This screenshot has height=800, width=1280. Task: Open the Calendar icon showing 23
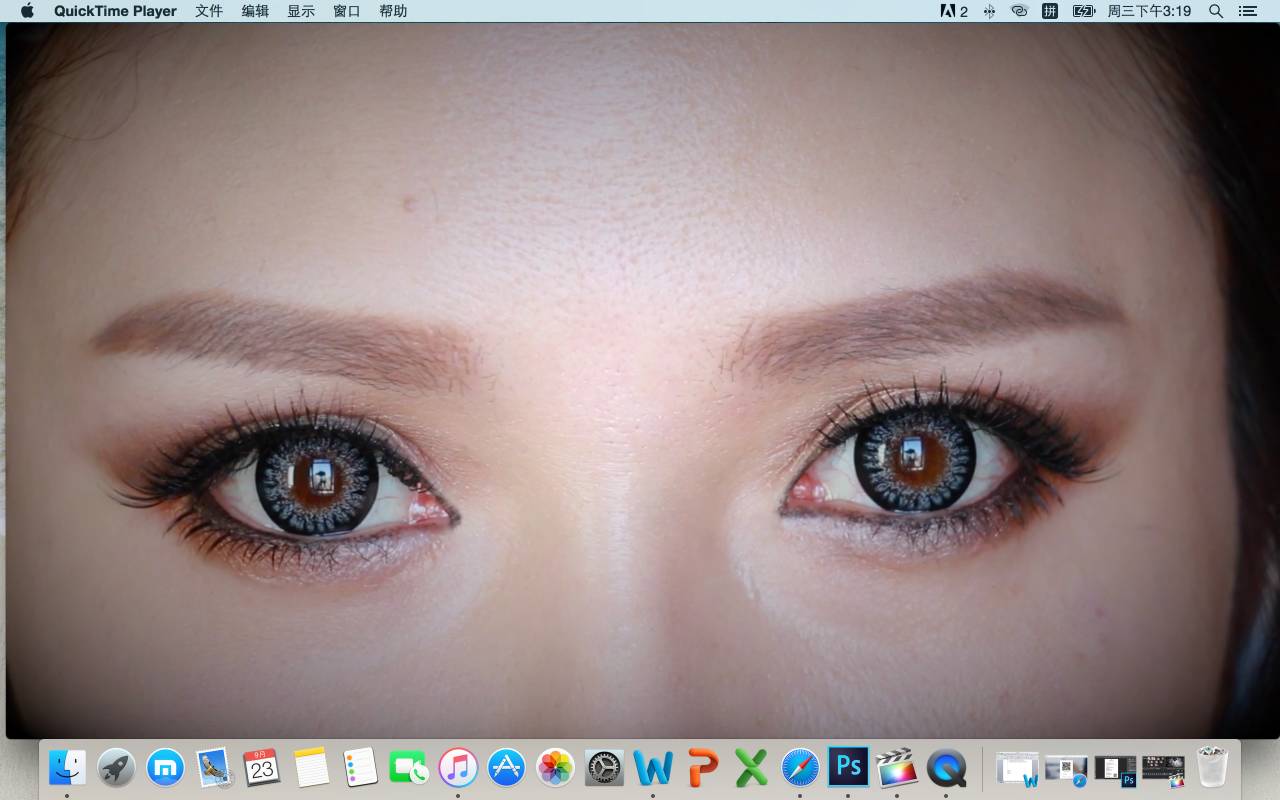(262, 768)
